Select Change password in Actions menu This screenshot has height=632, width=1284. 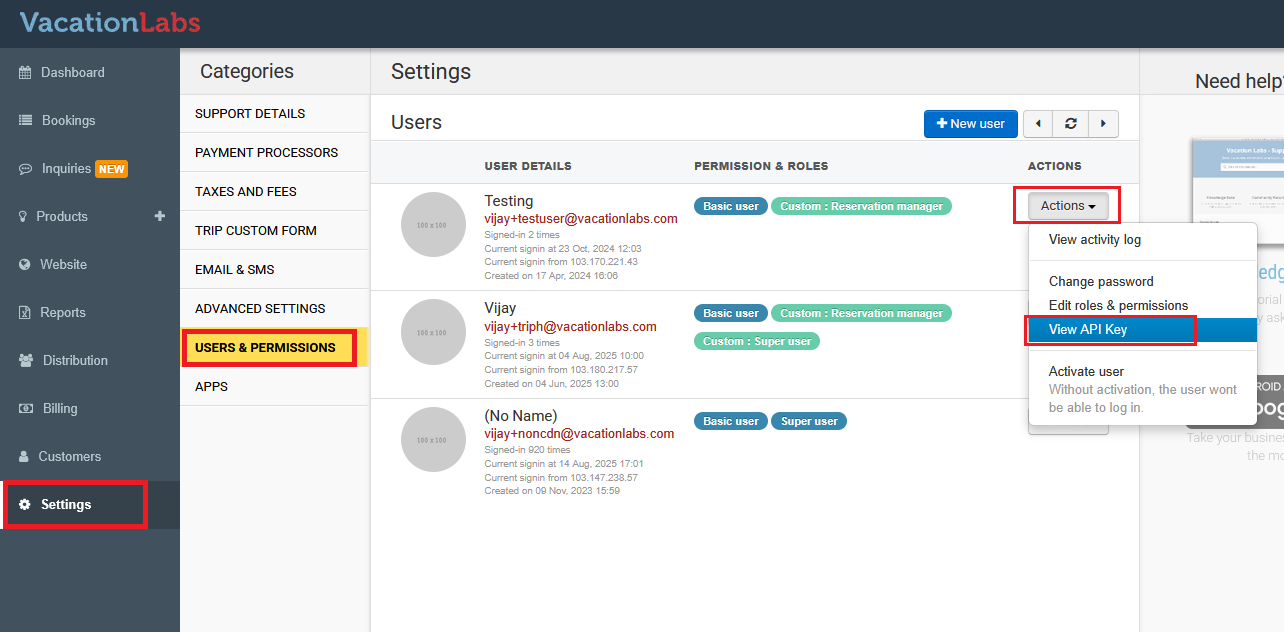coord(1101,282)
